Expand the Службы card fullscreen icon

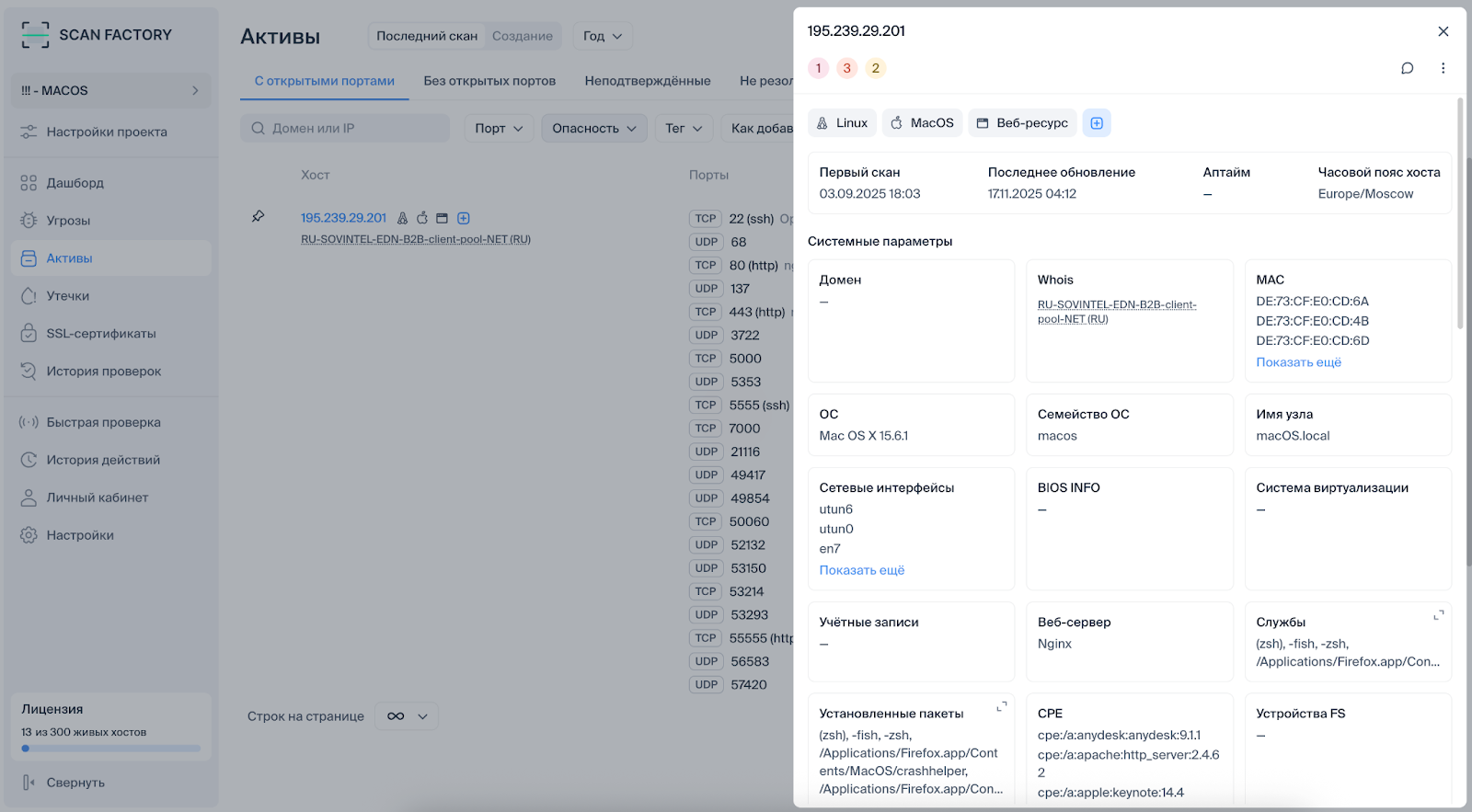pos(1438,615)
